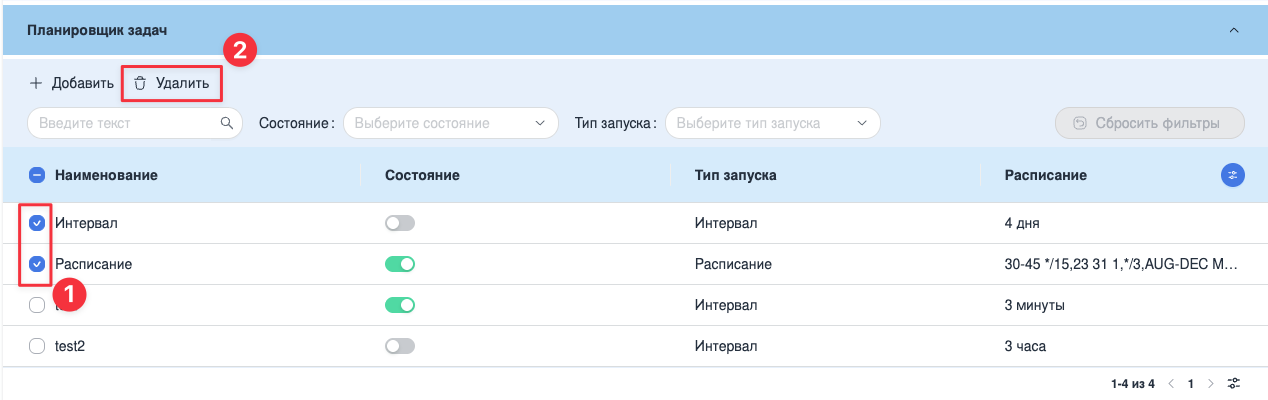The height and width of the screenshot is (400, 1268).
Task: Click the plus icon next to Добавить
Action: click(x=36, y=83)
